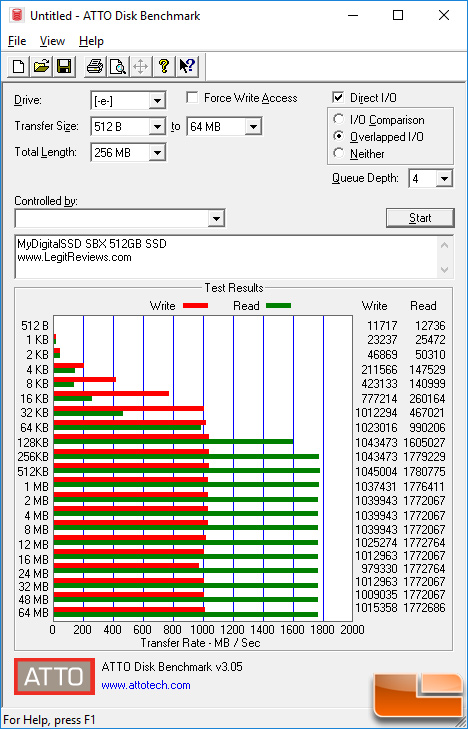Print results using printer icon
468x729 pixels.
click(95, 66)
